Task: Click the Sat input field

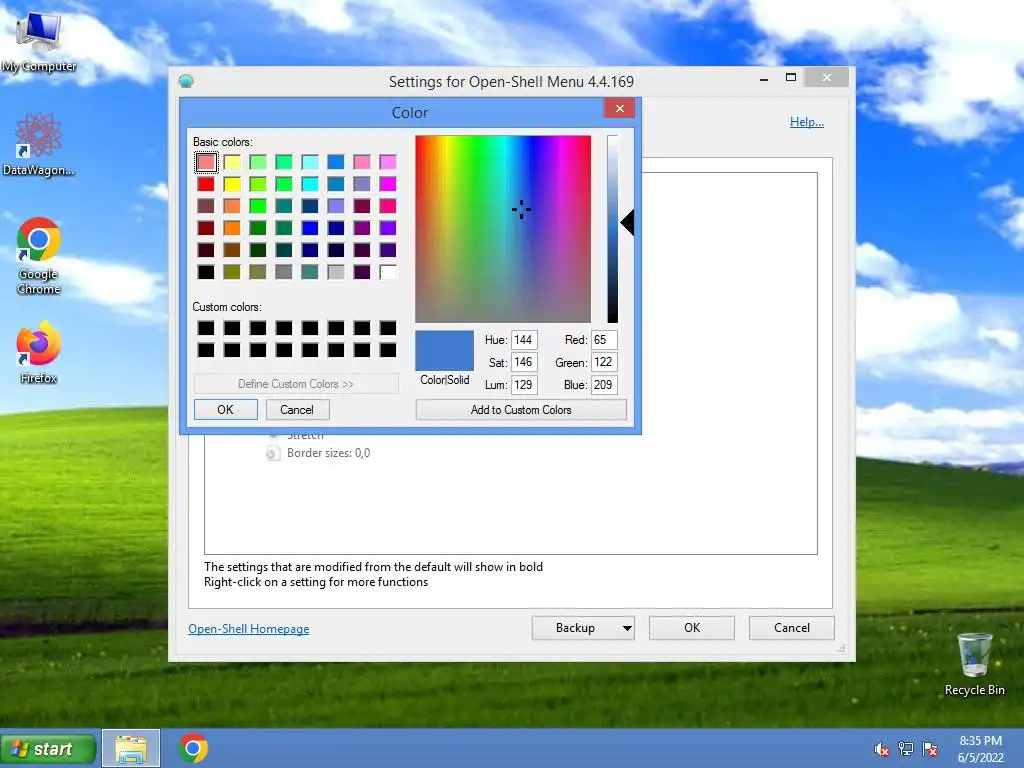Action: coord(524,362)
